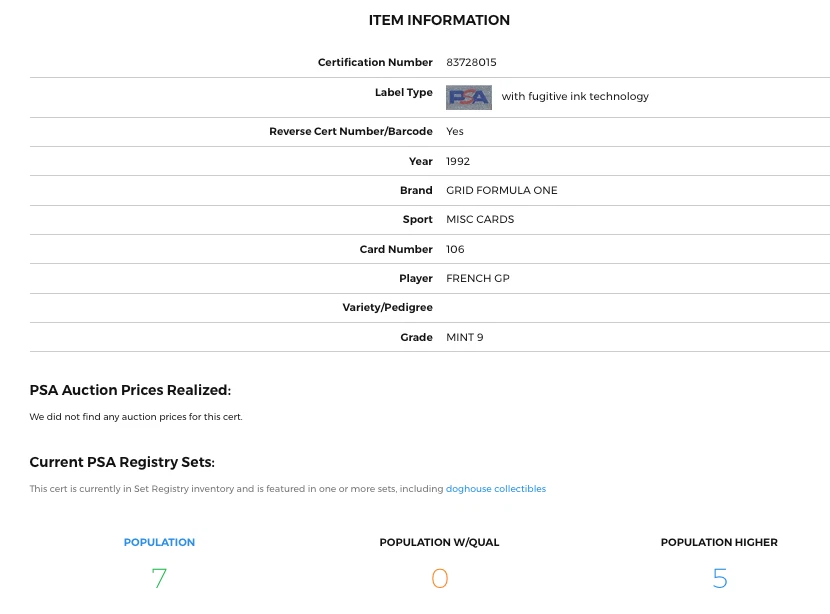The image size is (830, 614).
Task: Click the player value FRENCH GP
Action: point(477,278)
